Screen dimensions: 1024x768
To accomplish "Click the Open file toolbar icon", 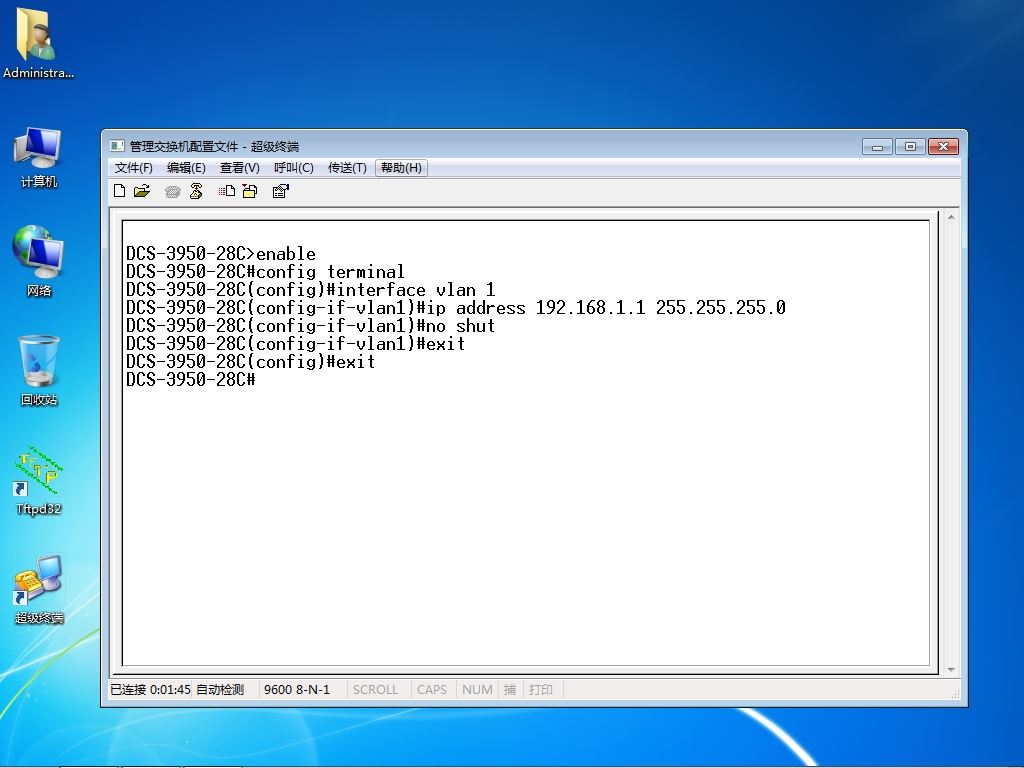I will [x=142, y=191].
